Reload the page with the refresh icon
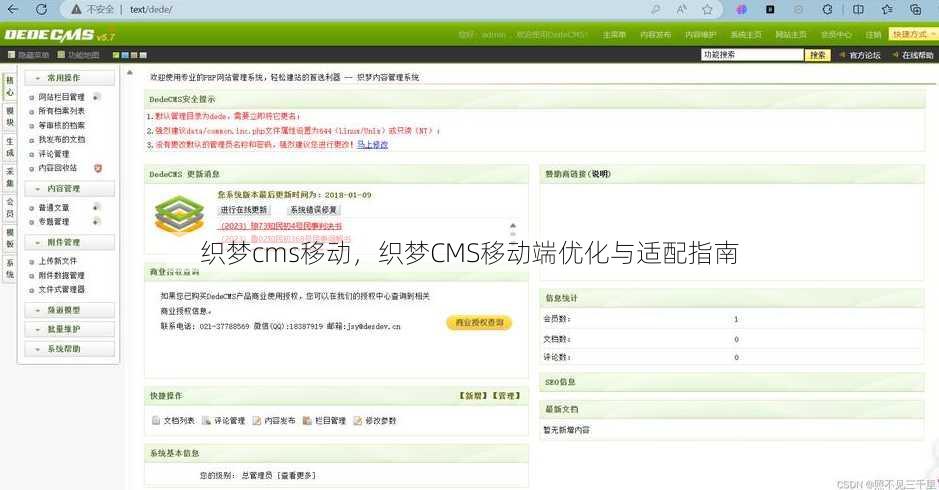Viewport: 939px width, 490px height. point(41,9)
